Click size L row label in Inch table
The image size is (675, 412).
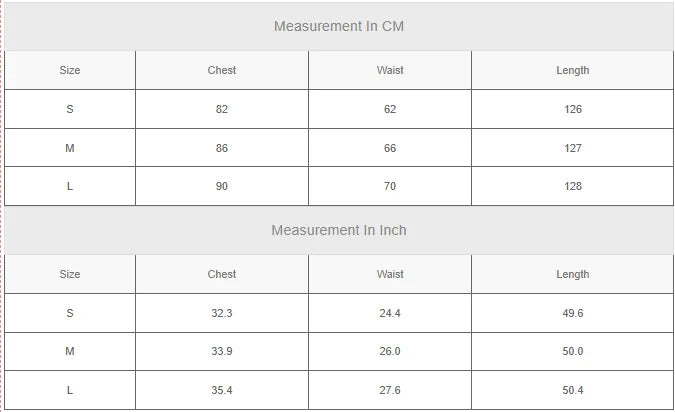click(x=70, y=390)
